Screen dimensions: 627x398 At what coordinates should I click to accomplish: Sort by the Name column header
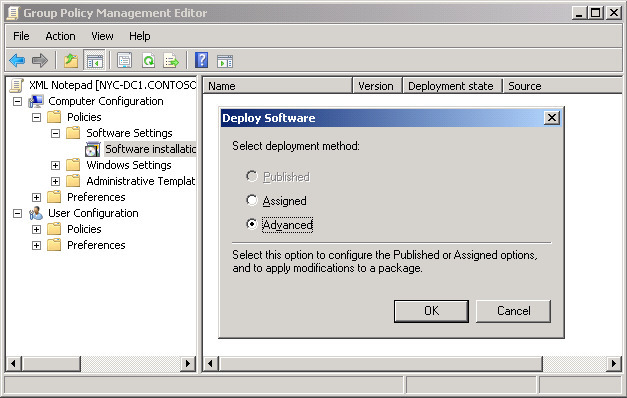click(278, 86)
